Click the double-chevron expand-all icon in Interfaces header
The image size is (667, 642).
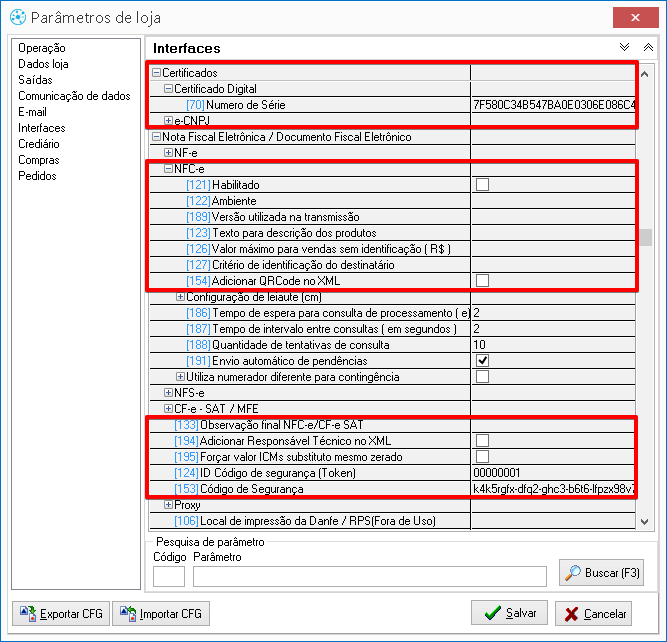pyautogui.click(x=625, y=47)
